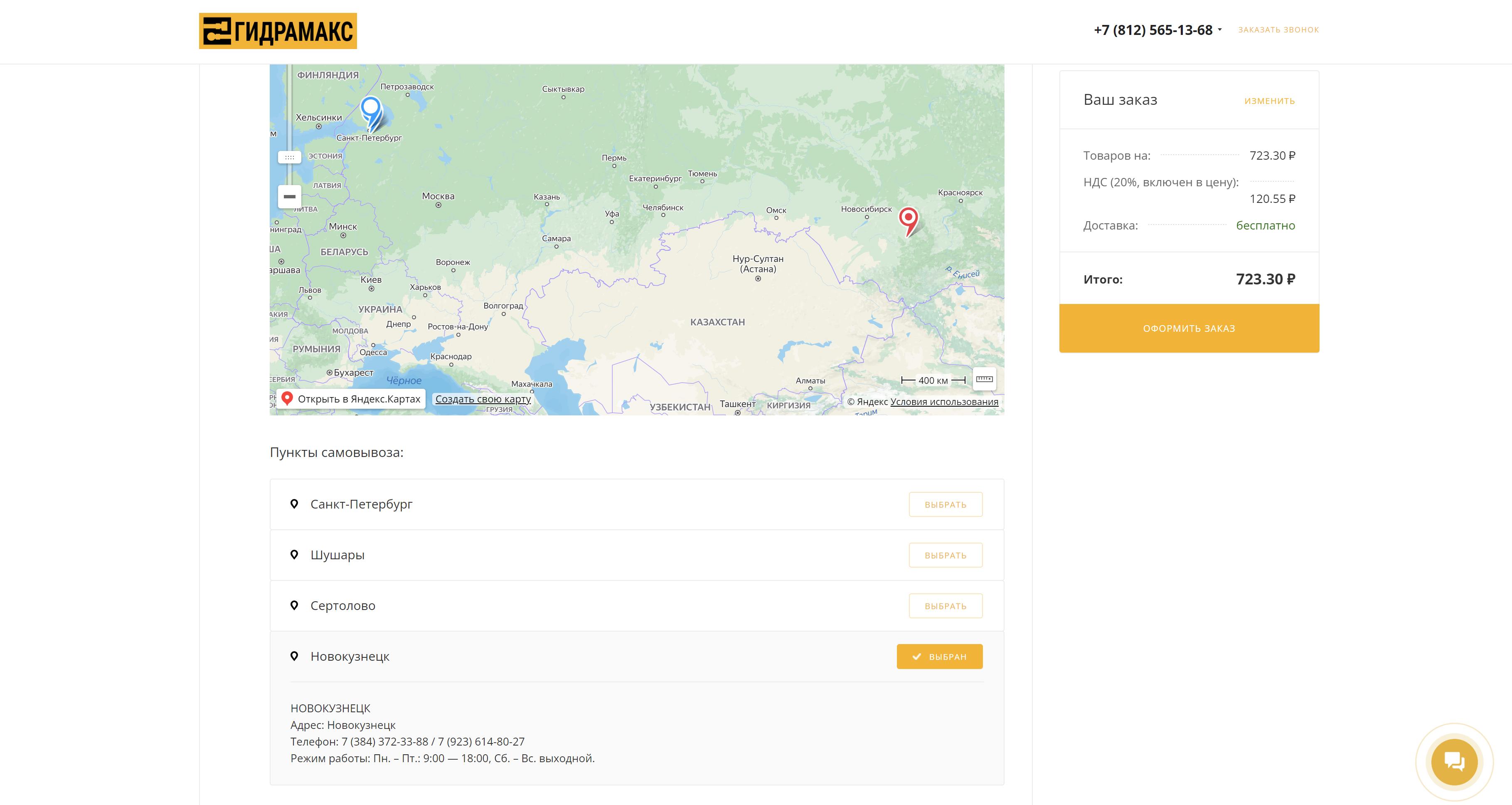Viewport: 1512px width, 805px height.
Task: Click the selected Выбран button for Новокузнецк
Action: click(939, 657)
